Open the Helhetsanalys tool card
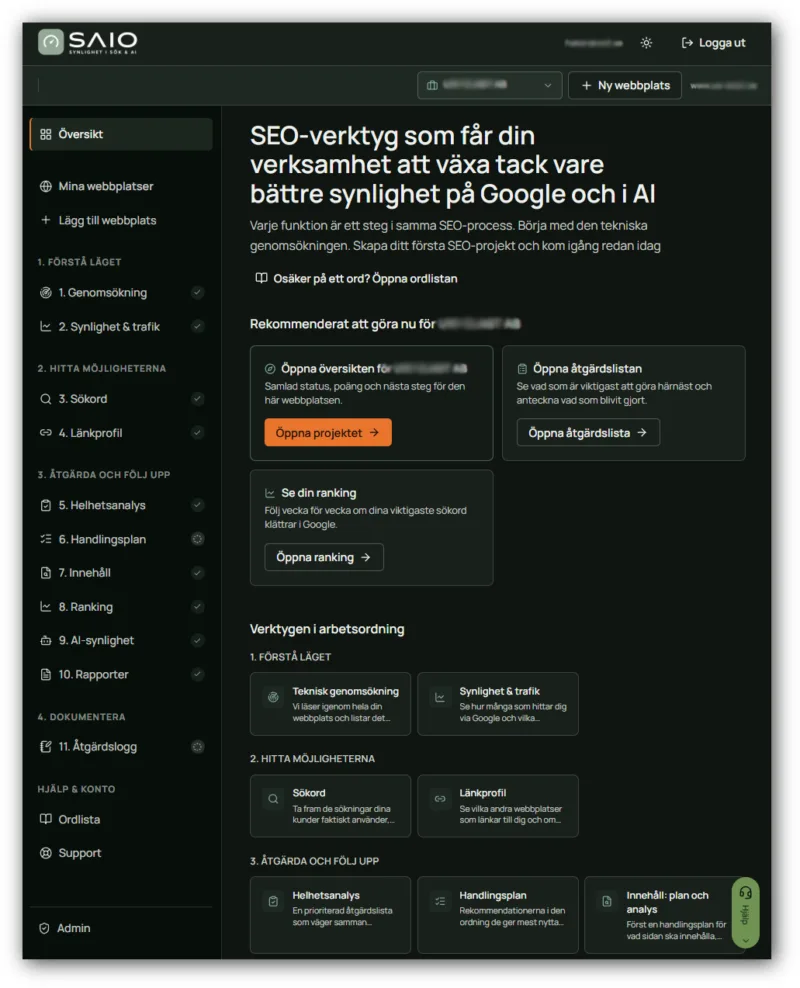Viewport: 800px width, 988px height. 330,915
